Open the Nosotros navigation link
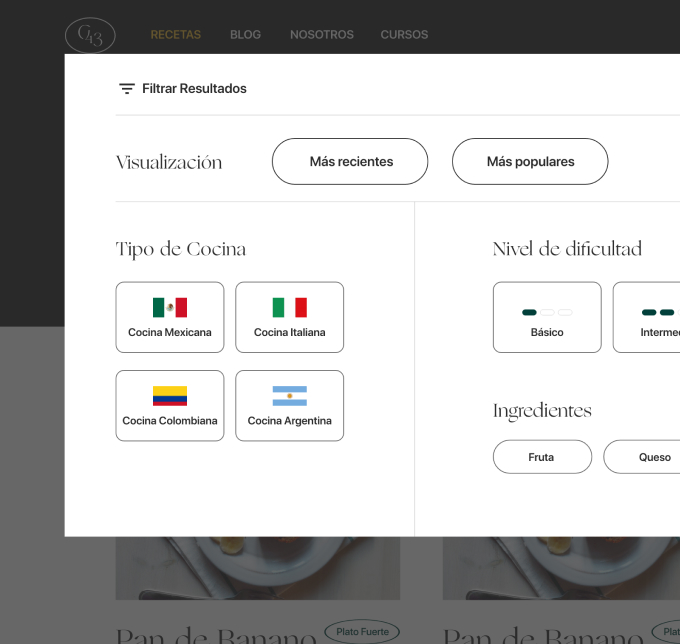The image size is (680, 644). coord(322,35)
